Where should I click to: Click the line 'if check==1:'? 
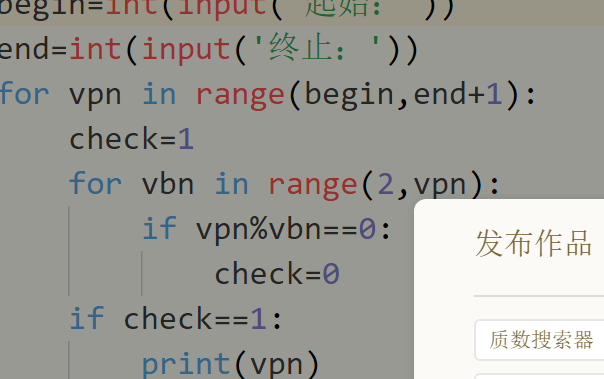(x=176, y=319)
